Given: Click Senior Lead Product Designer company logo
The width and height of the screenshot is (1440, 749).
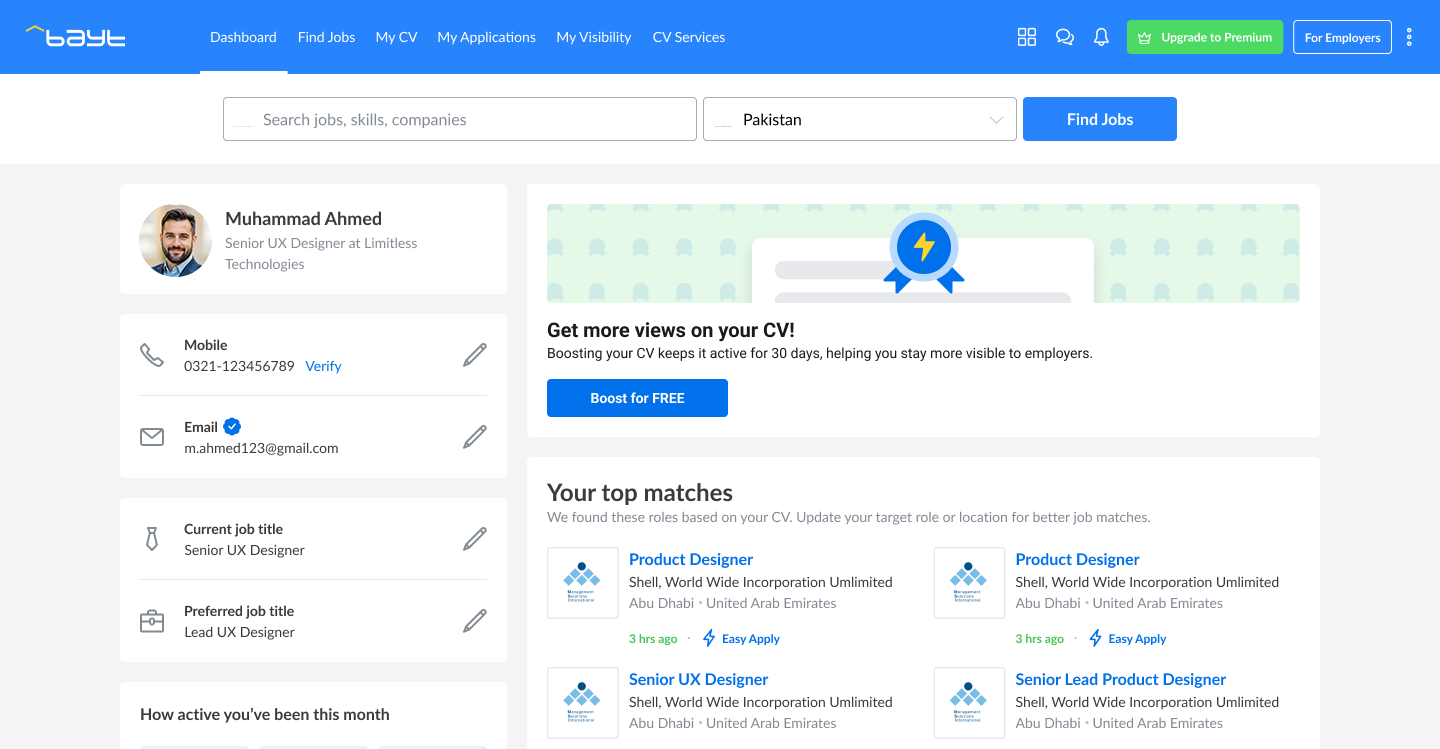Looking at the screenshot, I should 969,703.
